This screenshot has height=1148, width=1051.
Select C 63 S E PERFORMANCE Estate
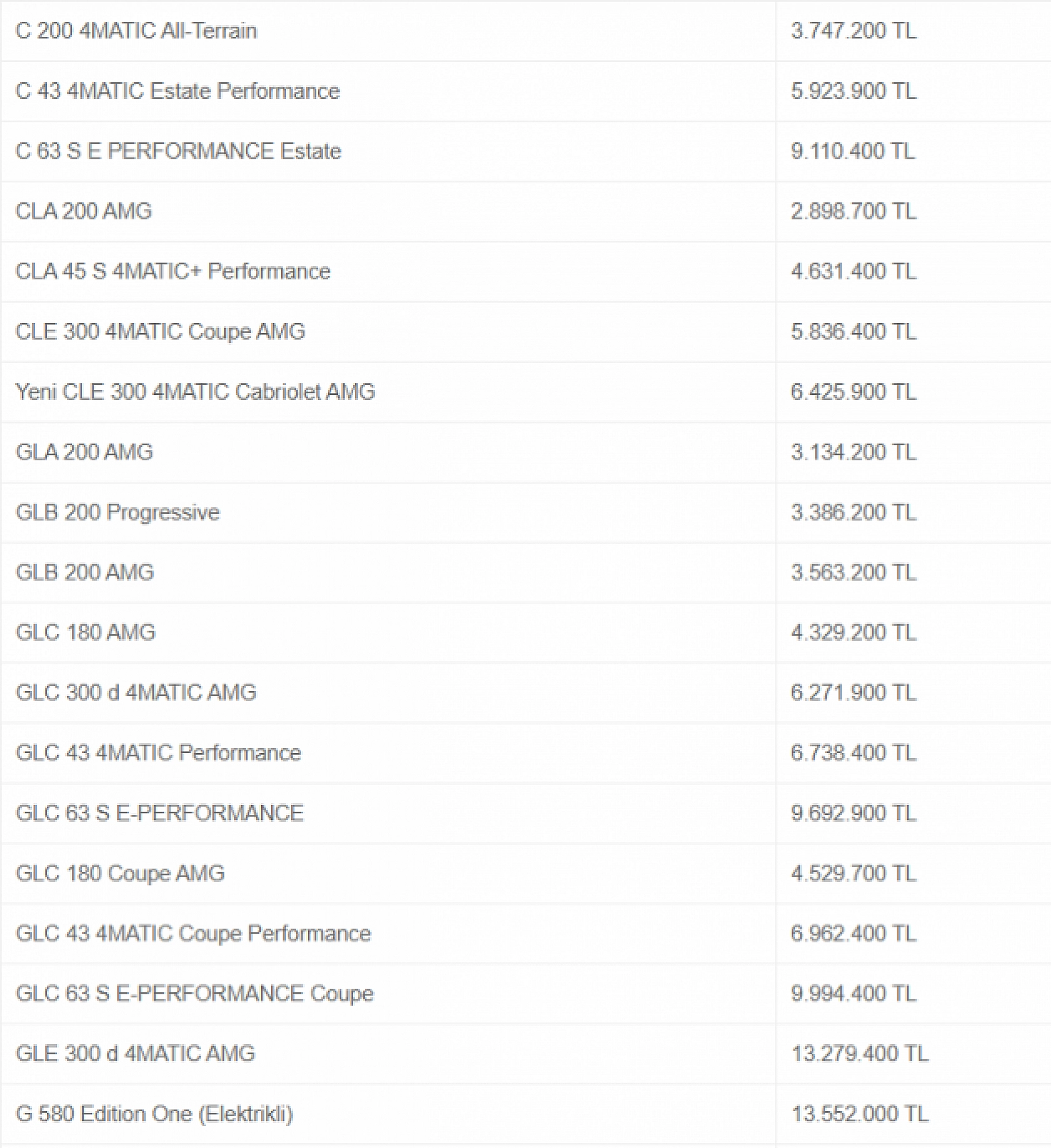point(178,151)
